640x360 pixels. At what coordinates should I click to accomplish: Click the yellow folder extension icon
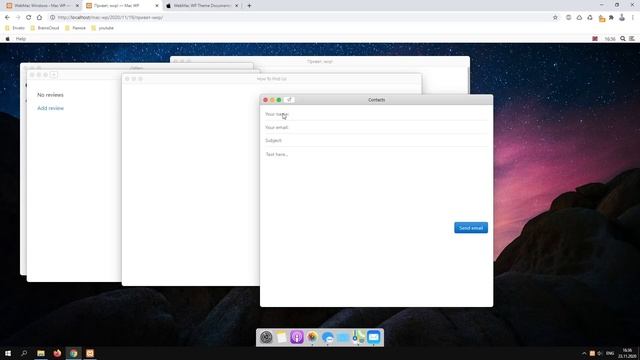[x=602, y=18]
